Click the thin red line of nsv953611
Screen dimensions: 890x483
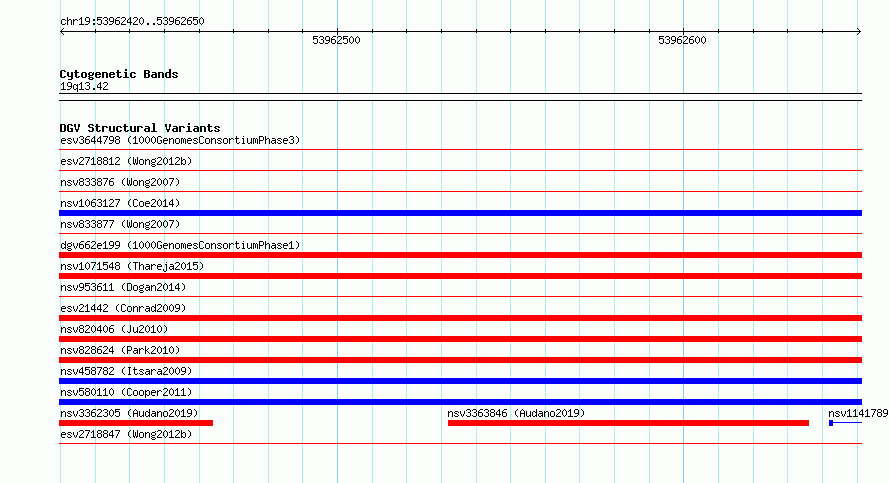click(460, 297)
